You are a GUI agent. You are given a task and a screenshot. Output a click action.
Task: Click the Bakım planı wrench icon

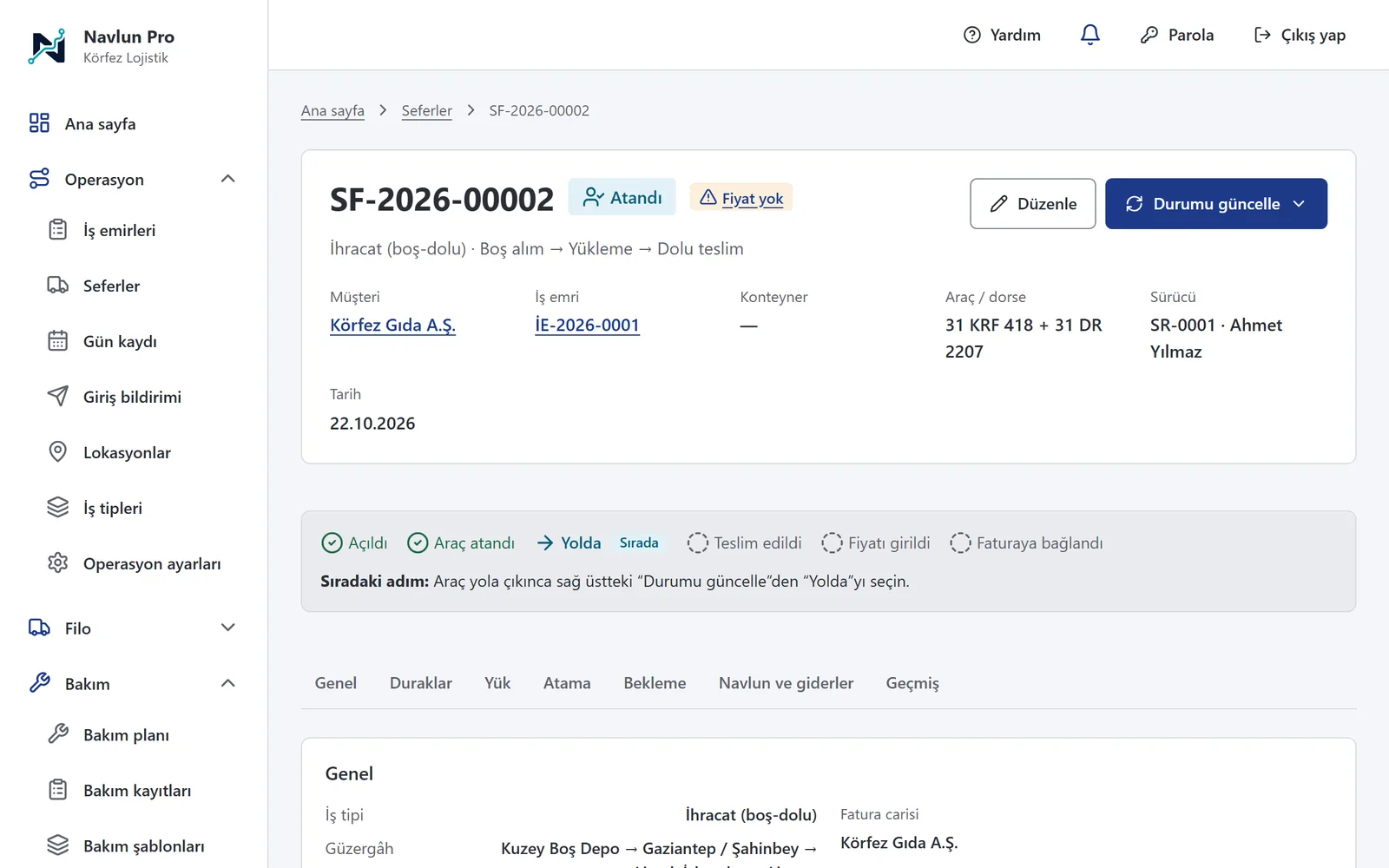[x=58, y=734]
